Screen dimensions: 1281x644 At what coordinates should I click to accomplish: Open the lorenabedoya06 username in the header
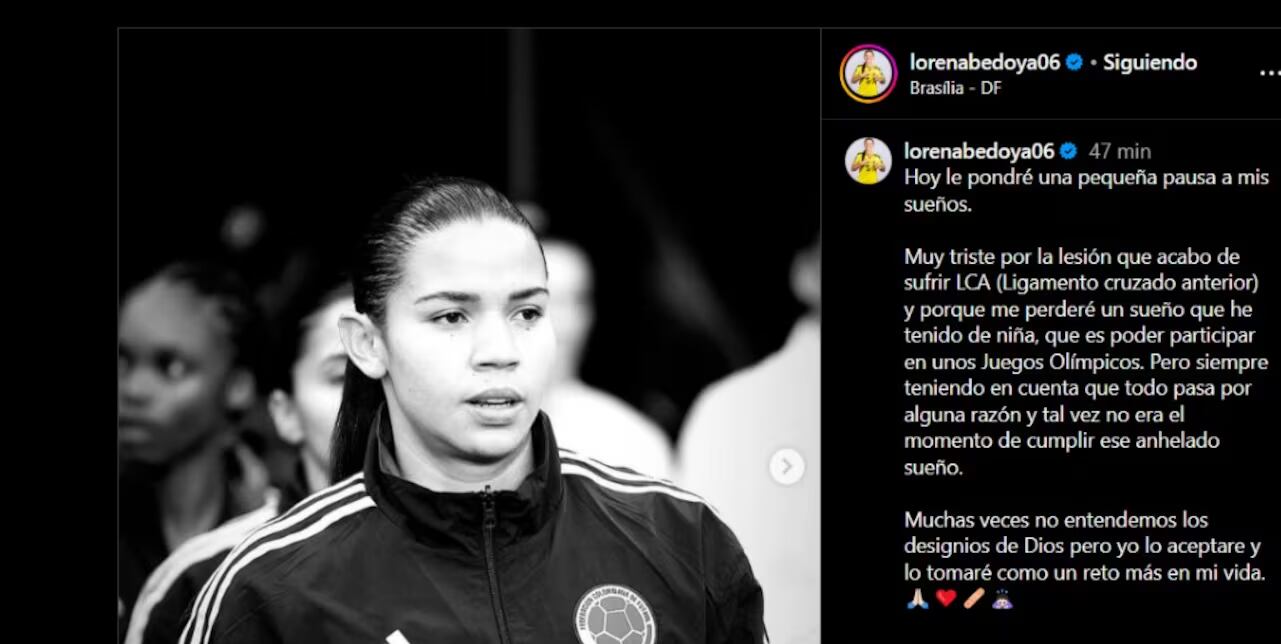985,62
